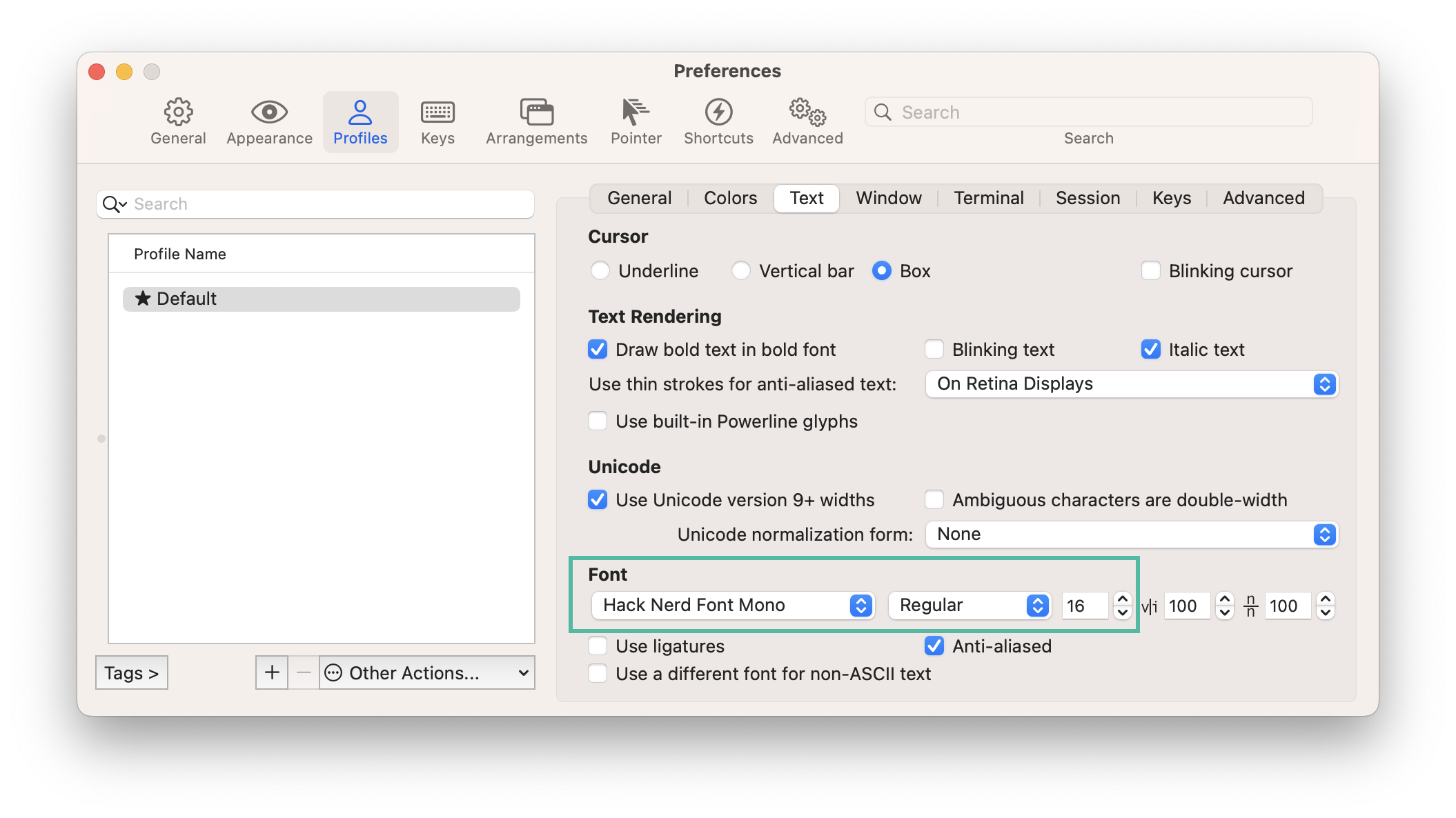Screen dimensions: 1456x818
Task: Switch to Text tab
Action: [807, 199]
